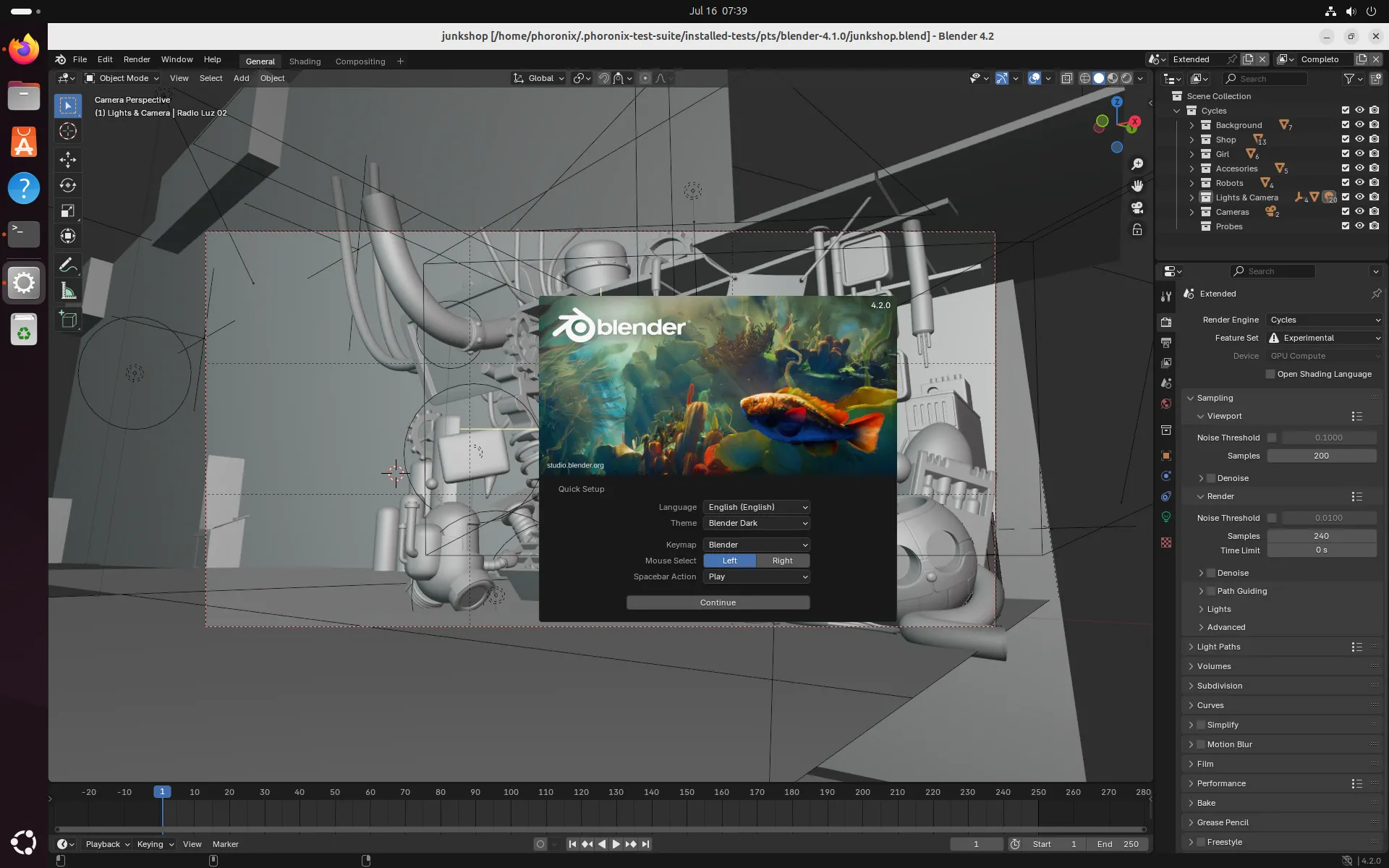Enable the Simplify checkbox
The image size is (1389, 868).
[1201, 725]
